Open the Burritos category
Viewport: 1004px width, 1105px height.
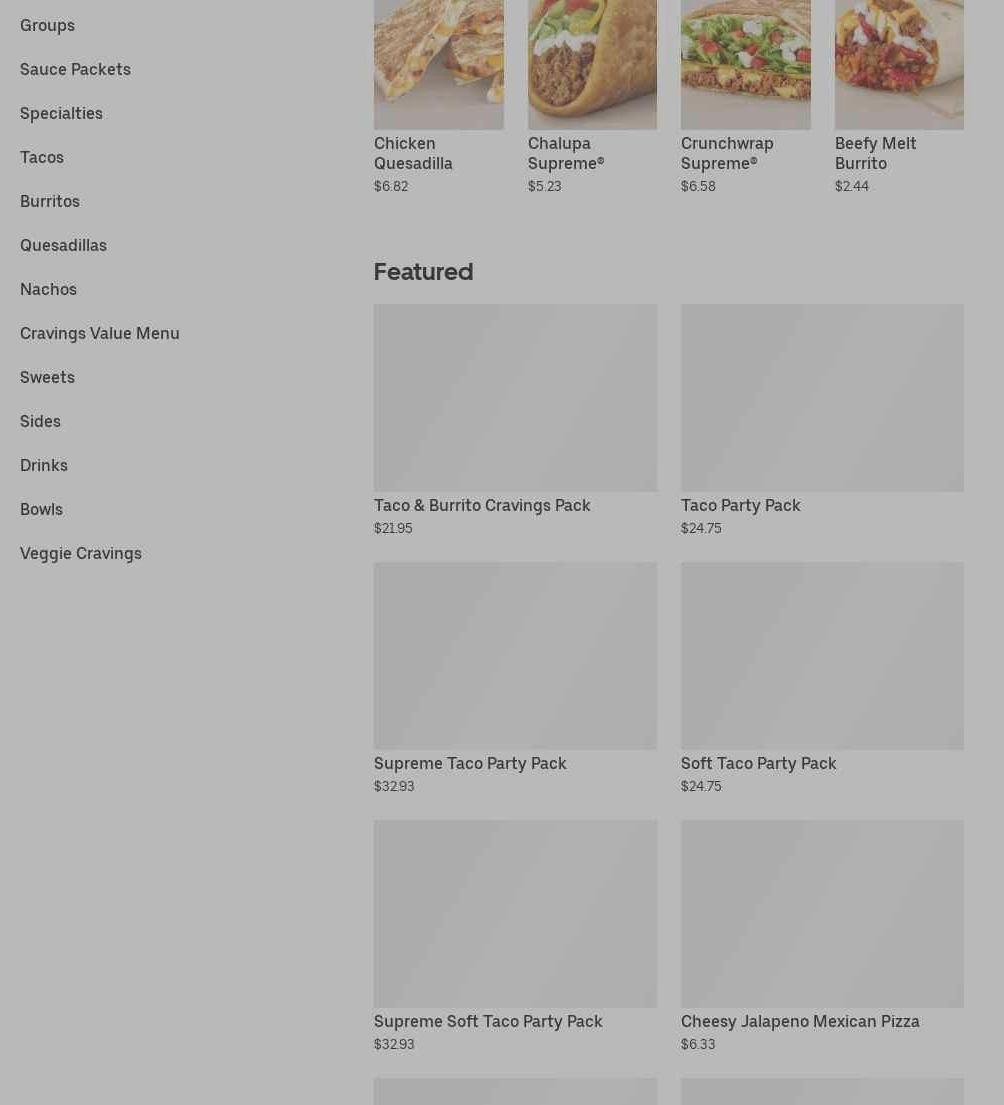pyautogui.click(x=50, y=202)
